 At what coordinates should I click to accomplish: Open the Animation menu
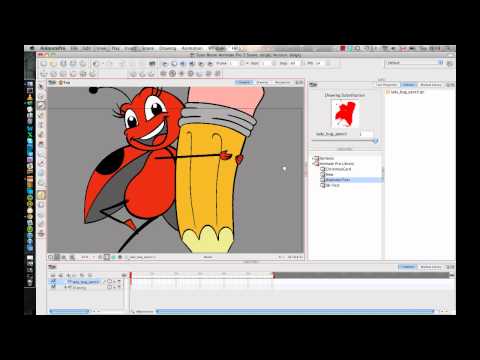(192, 48)
